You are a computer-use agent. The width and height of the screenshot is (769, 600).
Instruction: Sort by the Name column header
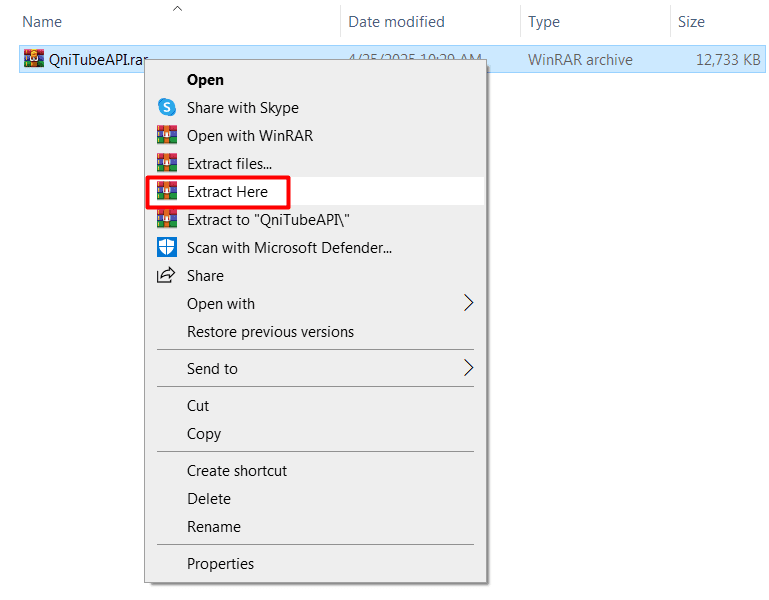pyautogui.click(x=42, y=22)
